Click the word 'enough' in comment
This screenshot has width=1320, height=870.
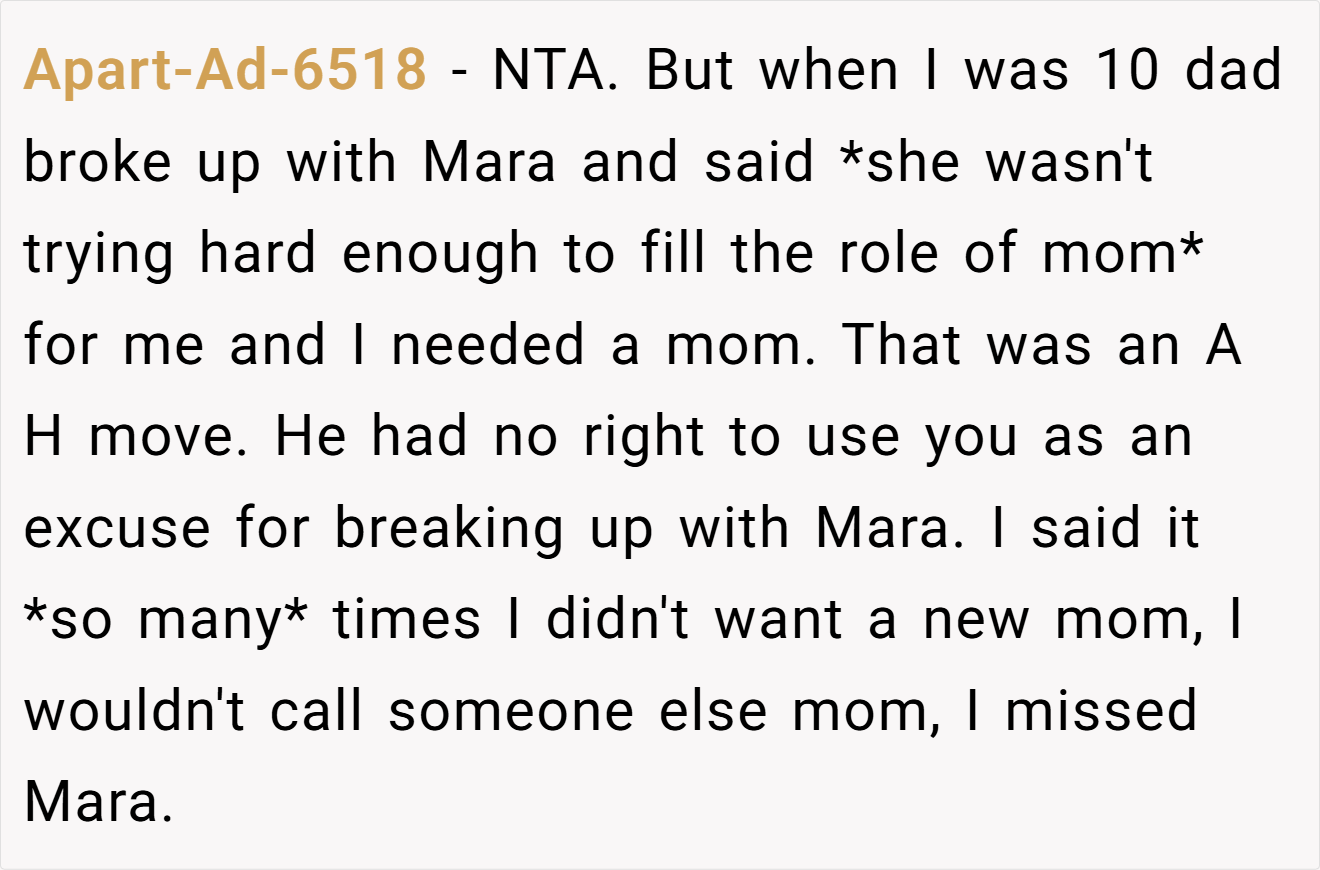(440, 256)
